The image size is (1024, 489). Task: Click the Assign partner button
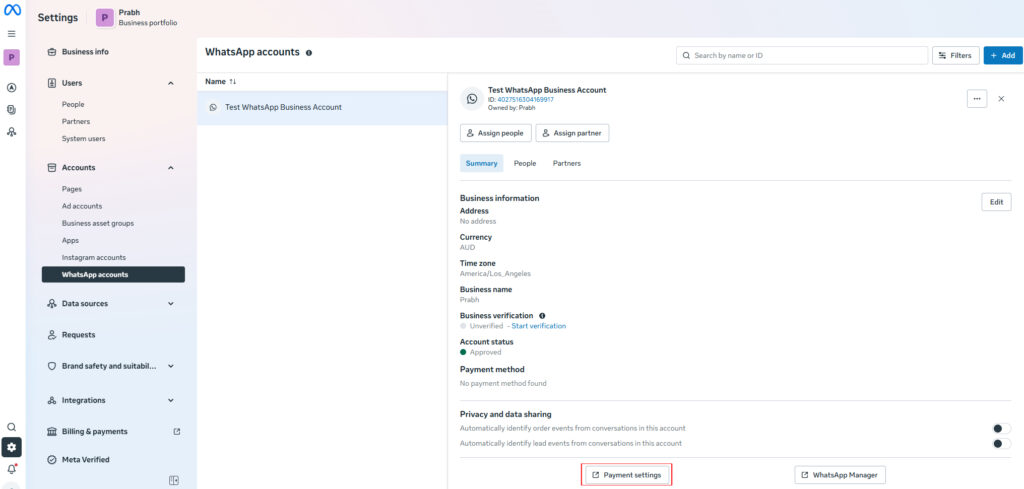(573, 133)
